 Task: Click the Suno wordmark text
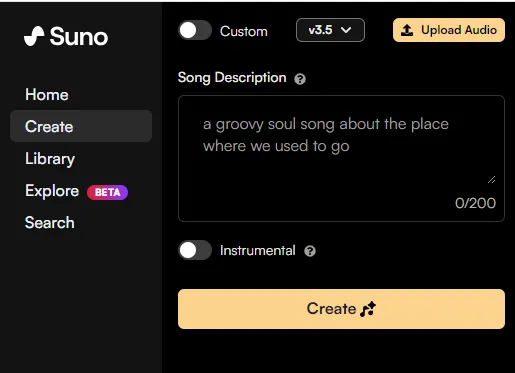click(79, 36)
